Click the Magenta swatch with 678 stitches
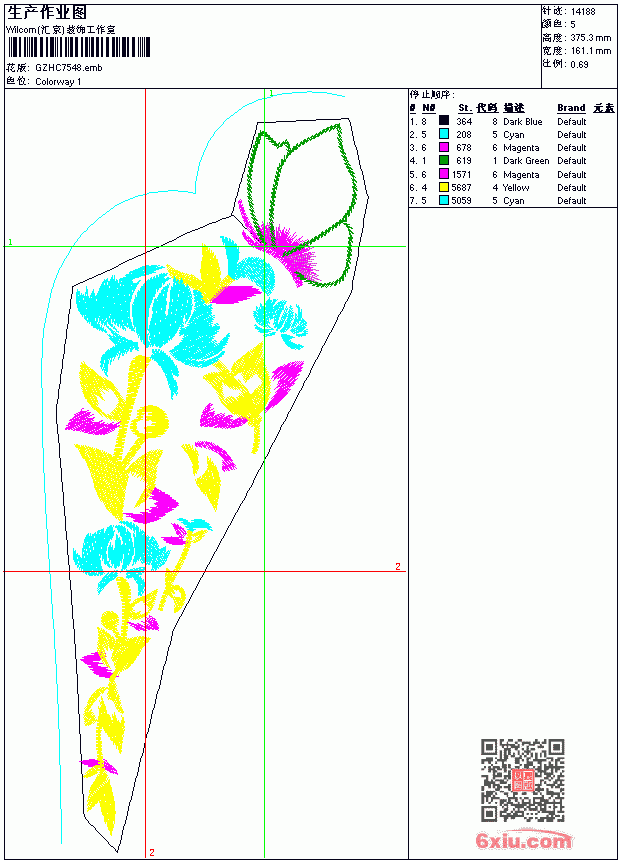 444,147
